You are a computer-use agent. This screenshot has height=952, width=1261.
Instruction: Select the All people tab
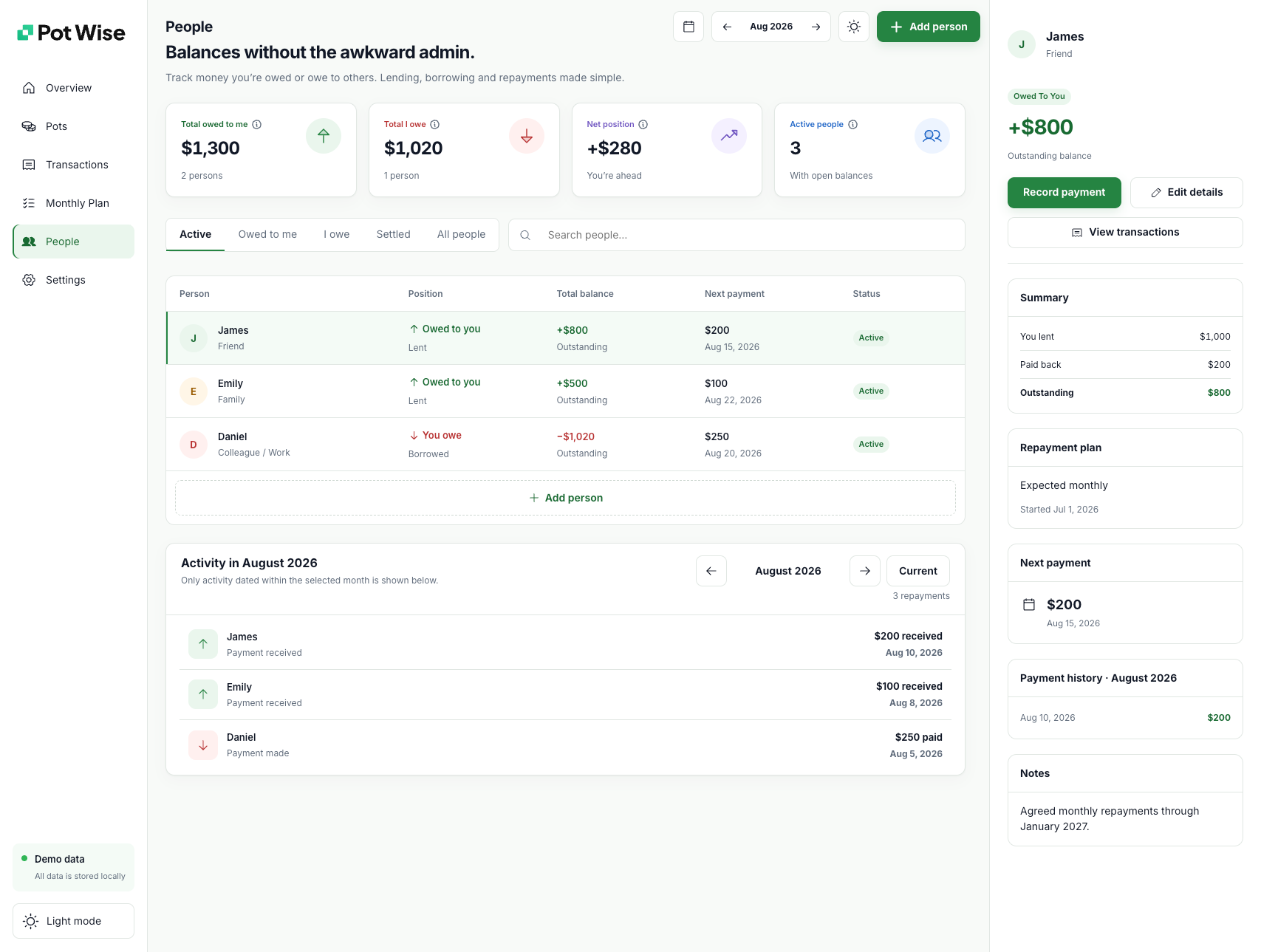point(461,234)
